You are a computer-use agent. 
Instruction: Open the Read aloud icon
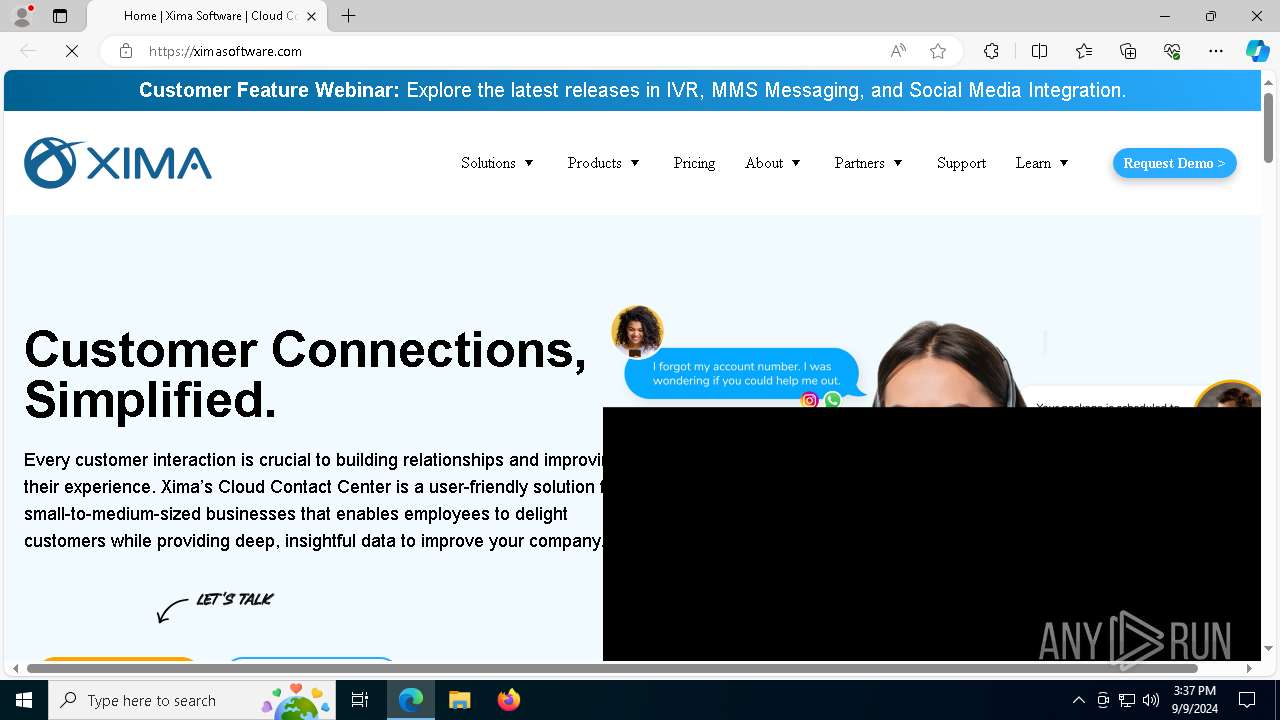coord(898,51)
